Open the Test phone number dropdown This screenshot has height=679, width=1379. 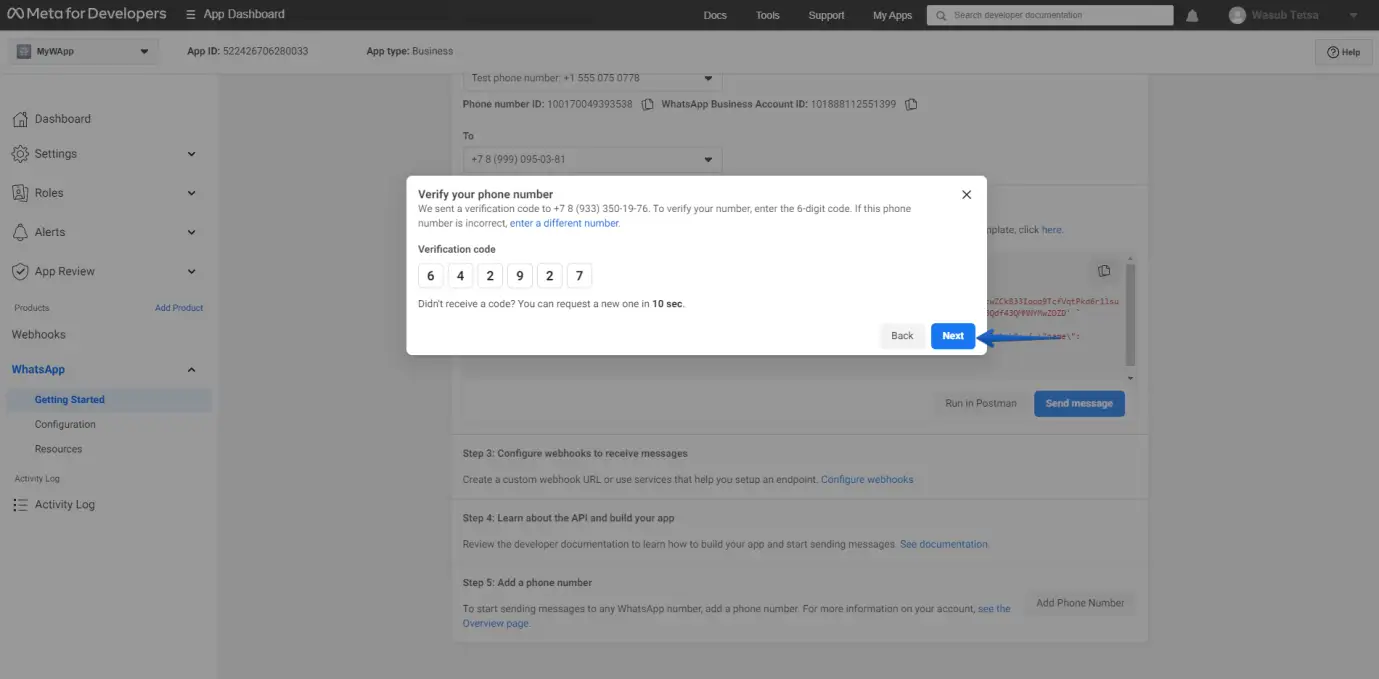(592, 78)
